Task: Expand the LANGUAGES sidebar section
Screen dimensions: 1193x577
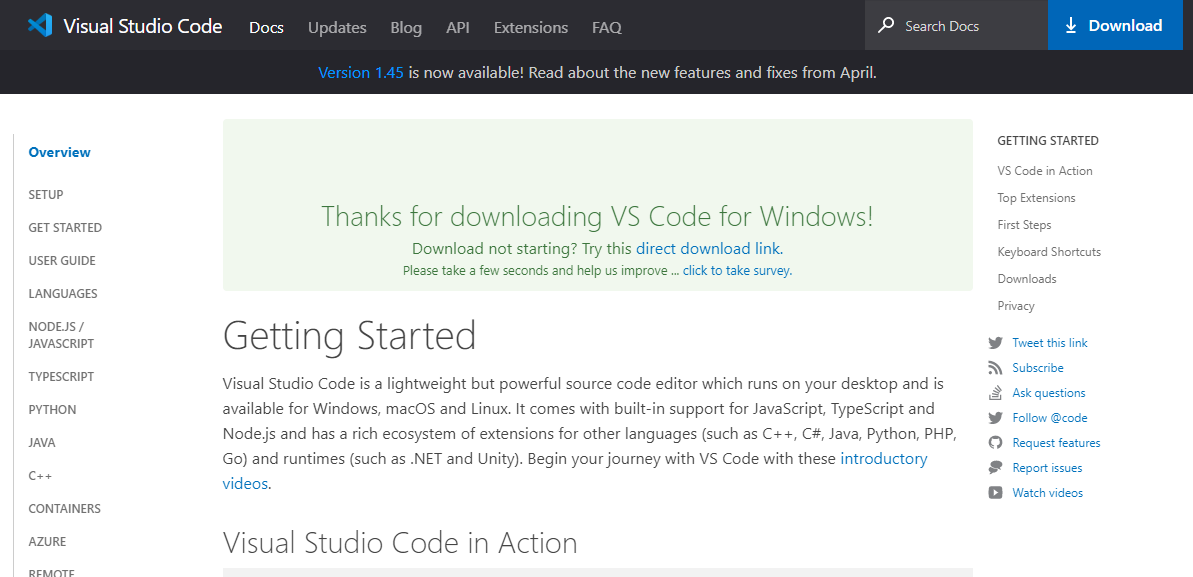Action: (62, 294)
